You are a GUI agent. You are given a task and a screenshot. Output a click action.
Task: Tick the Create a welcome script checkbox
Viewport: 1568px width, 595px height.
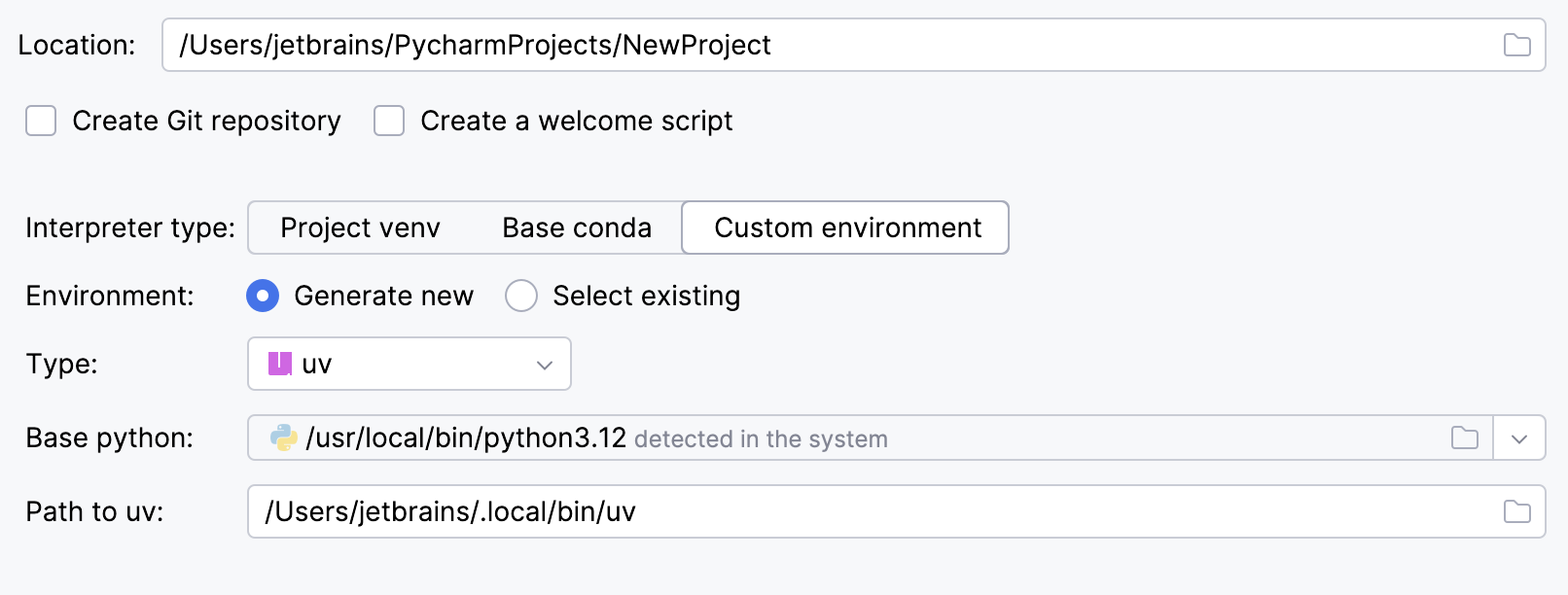click(x=389, y=121)
